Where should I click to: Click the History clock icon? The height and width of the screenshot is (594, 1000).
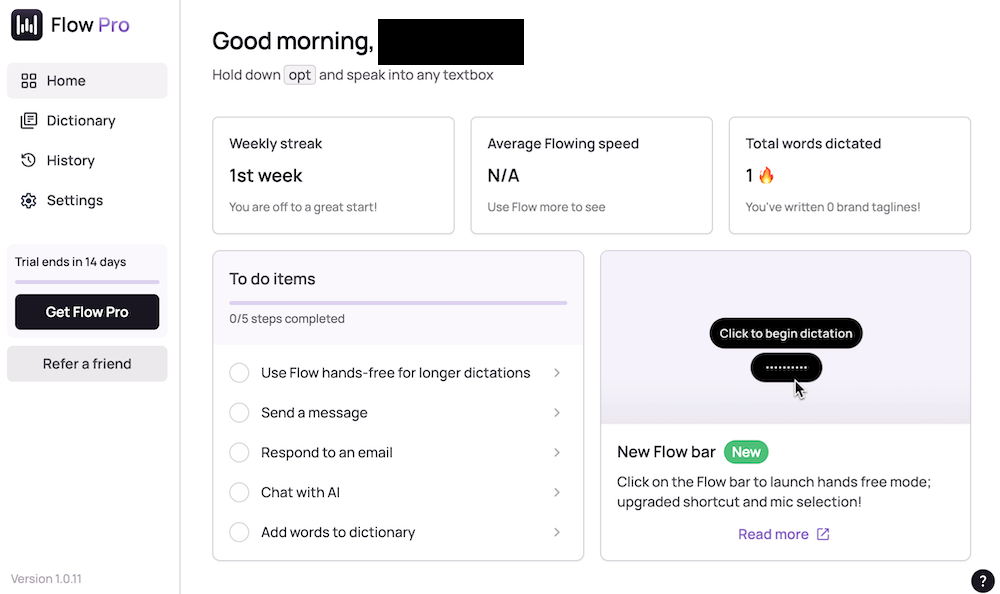tap(29, 161)
